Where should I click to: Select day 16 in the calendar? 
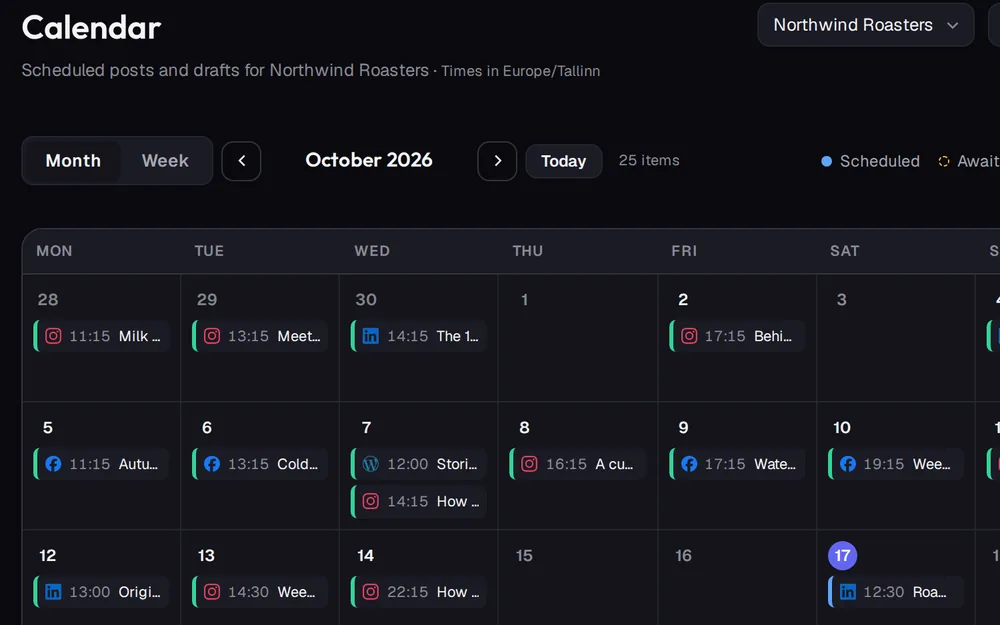coord(683,555)
